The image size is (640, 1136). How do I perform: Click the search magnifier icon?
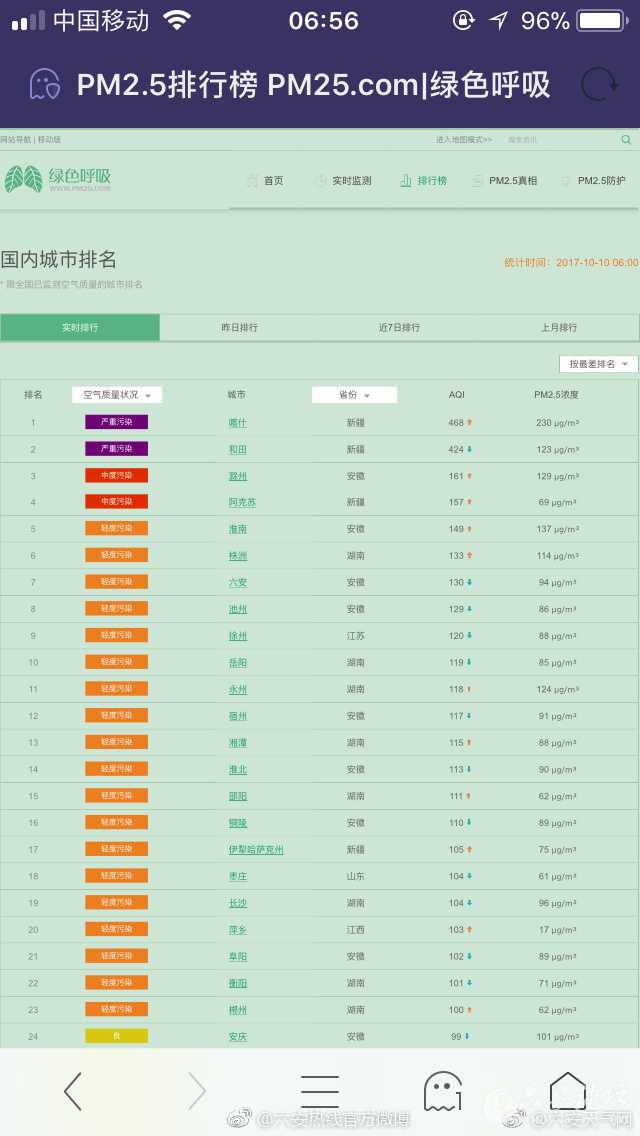[626, 140]
